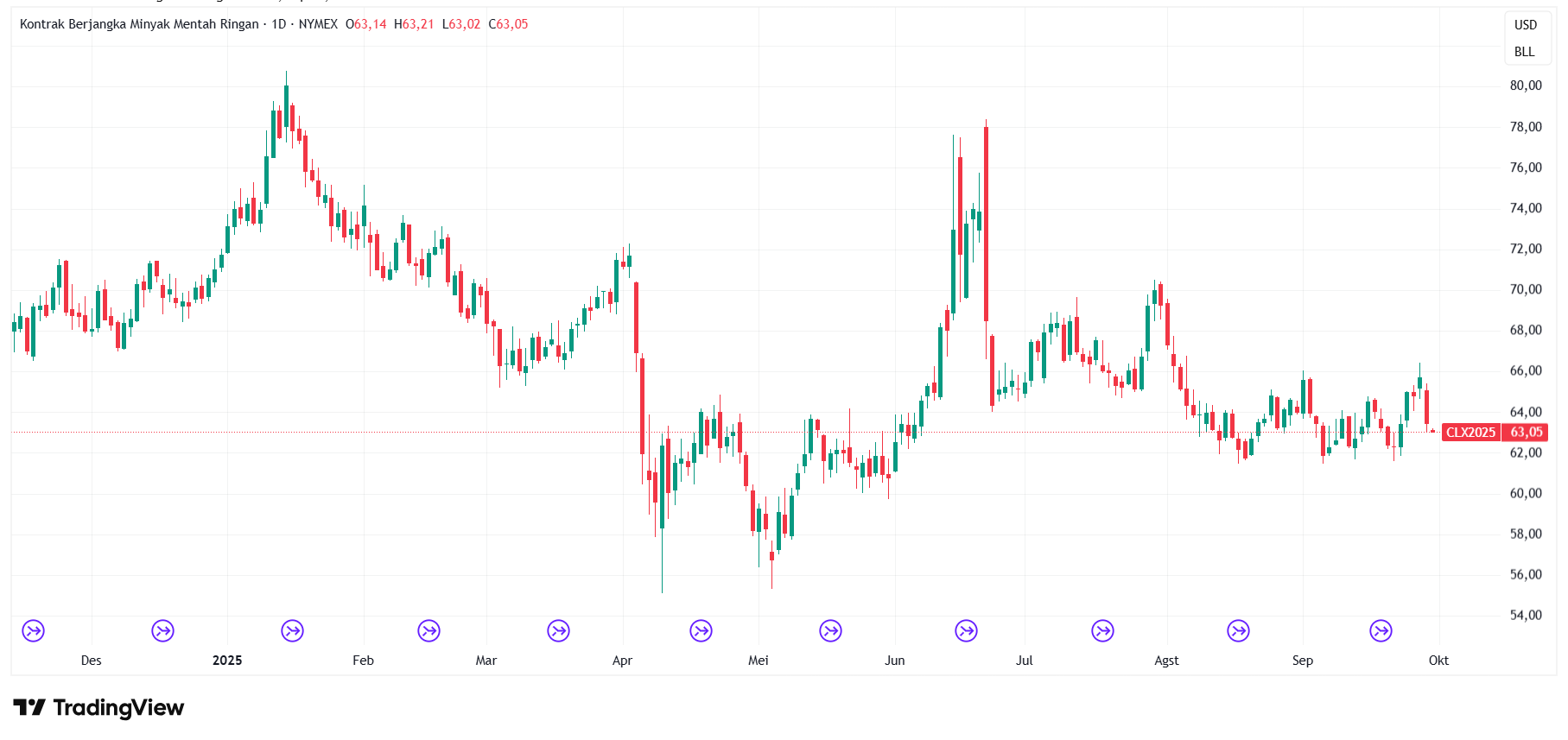This screenshot has width=1568, height=740.
Task: Click the 'Jun' month label on time axis
Action: 895,661
